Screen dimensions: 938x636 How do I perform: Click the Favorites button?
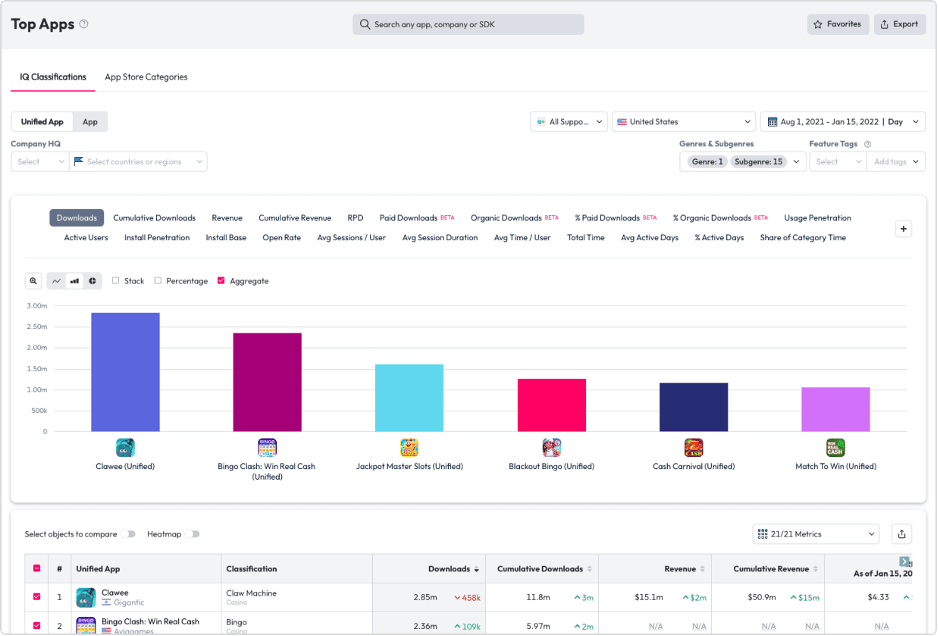838,25
